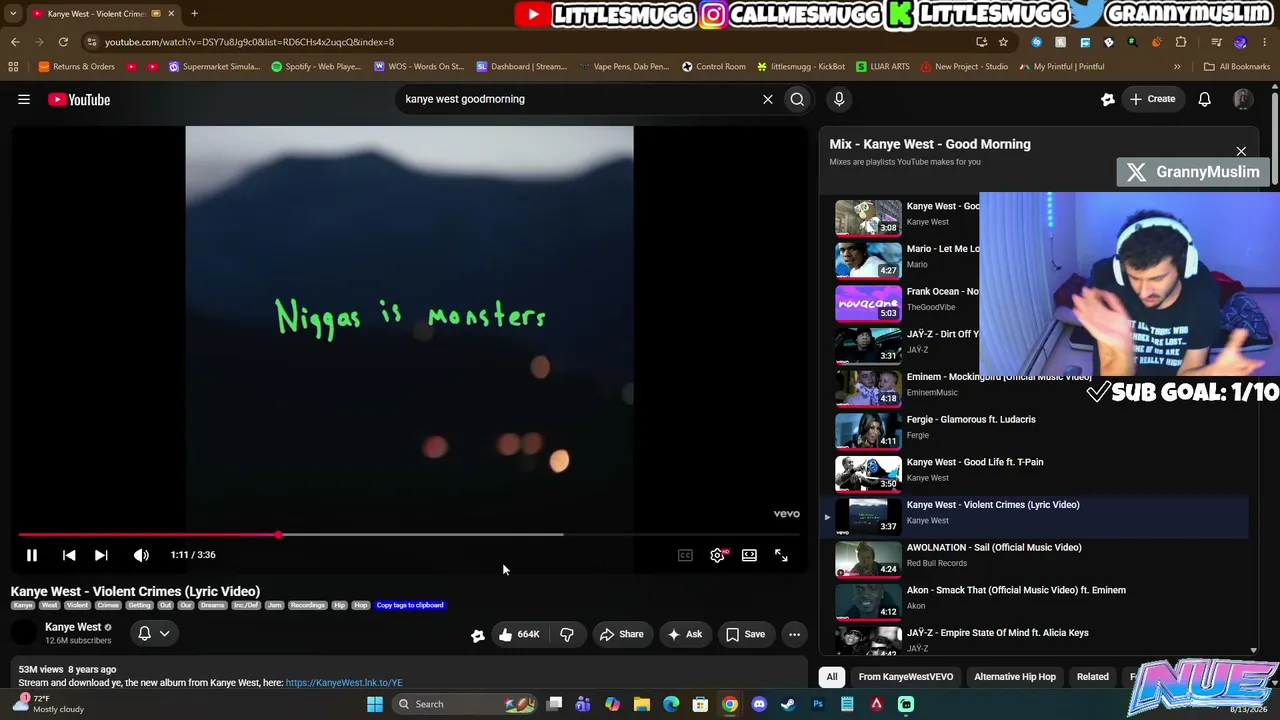Switch to theater mode
The image size is (1280, 720).
(x=749, y=555)
